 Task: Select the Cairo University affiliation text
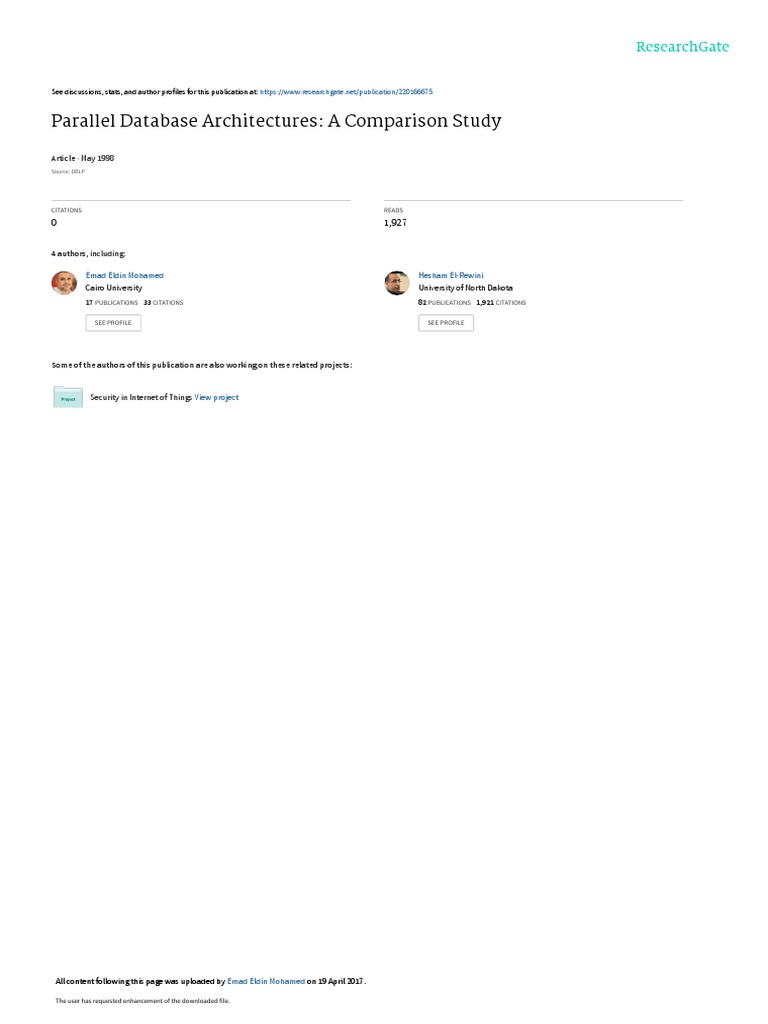click(x=114, y=288)
